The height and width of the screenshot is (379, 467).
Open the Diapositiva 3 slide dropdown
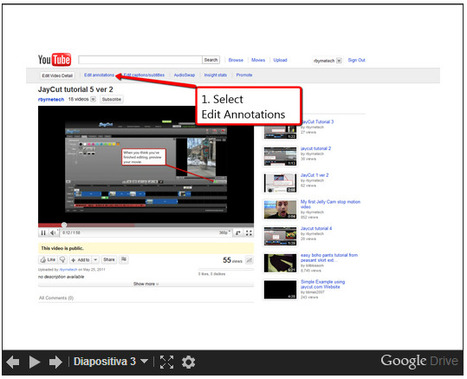111,361
